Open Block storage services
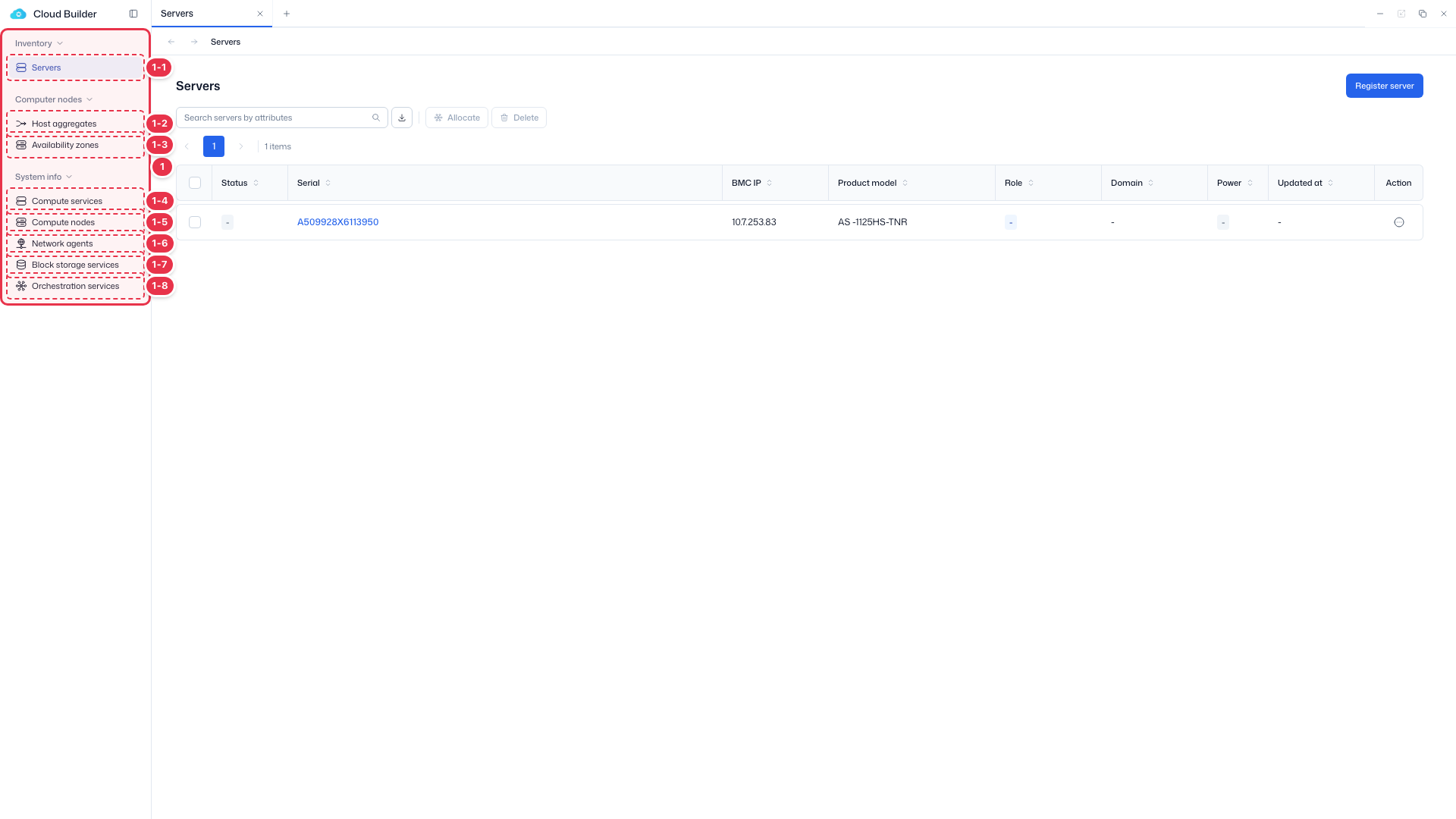 [75, 265]
